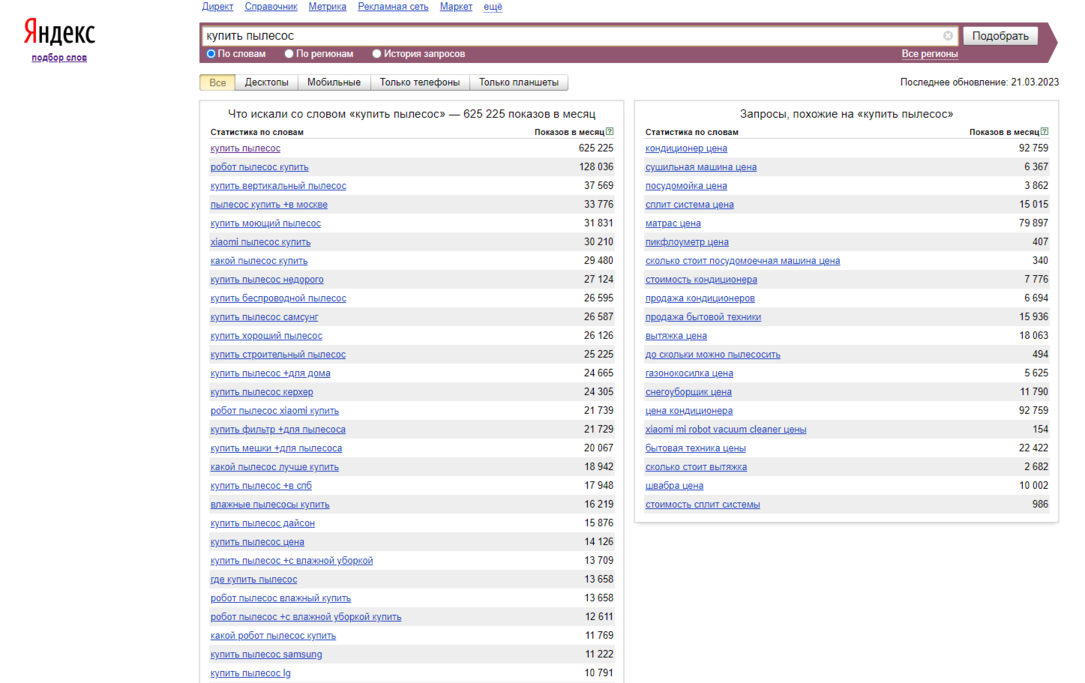1085x683 pixels.
Task: Open the 'Директ' link in top navigation
Action: coord(217,7)
